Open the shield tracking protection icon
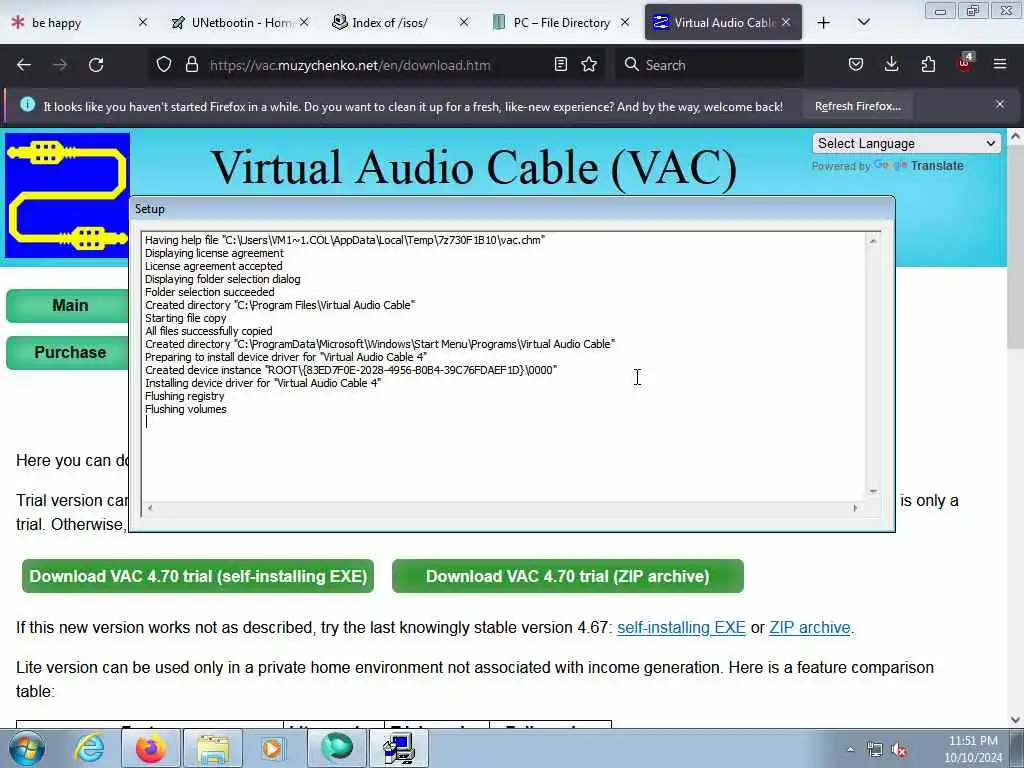The image size is (1024, 768). 164,65
